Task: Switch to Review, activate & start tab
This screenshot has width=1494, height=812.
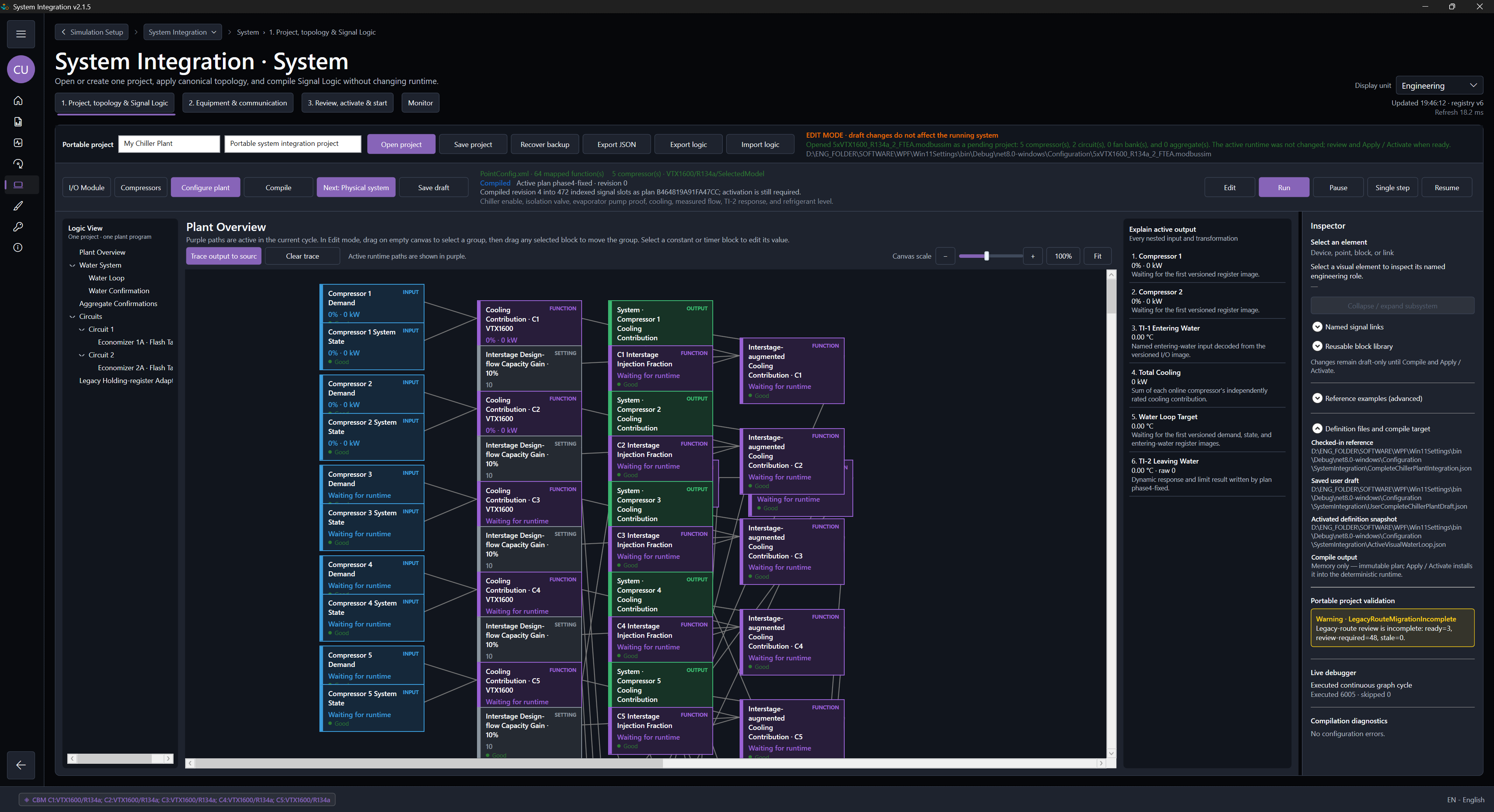Action: point(347,103)
